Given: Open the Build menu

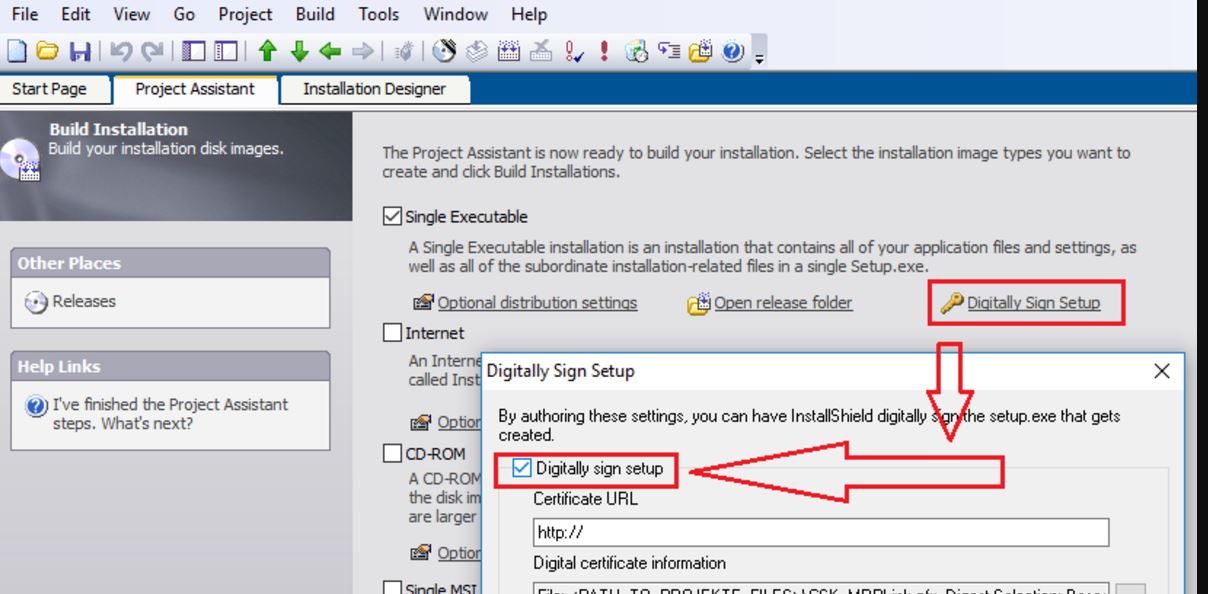Looking at the screenshot, I should click(x=314, y=14).
